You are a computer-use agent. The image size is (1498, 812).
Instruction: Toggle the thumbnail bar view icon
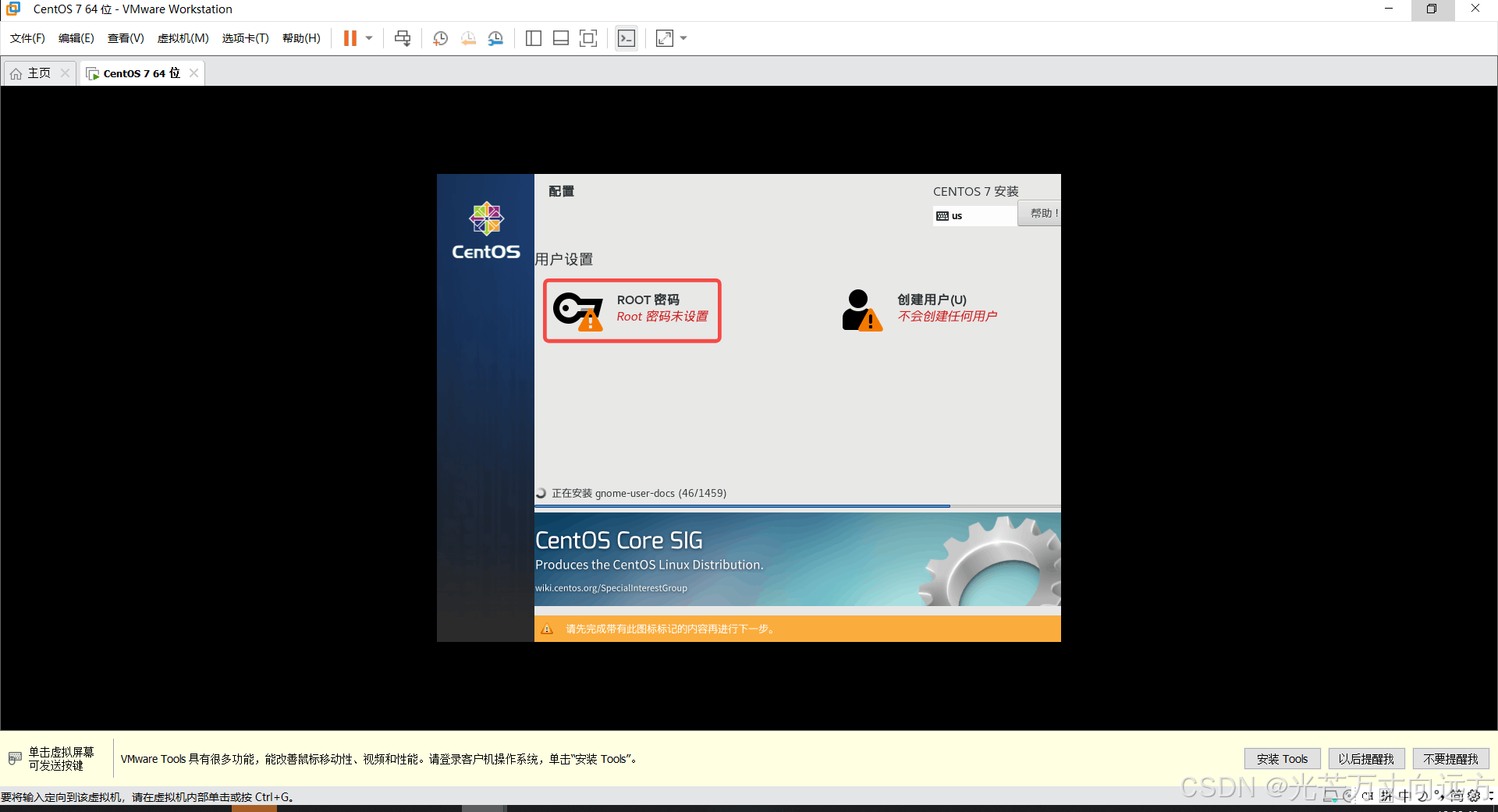[561, 38]
